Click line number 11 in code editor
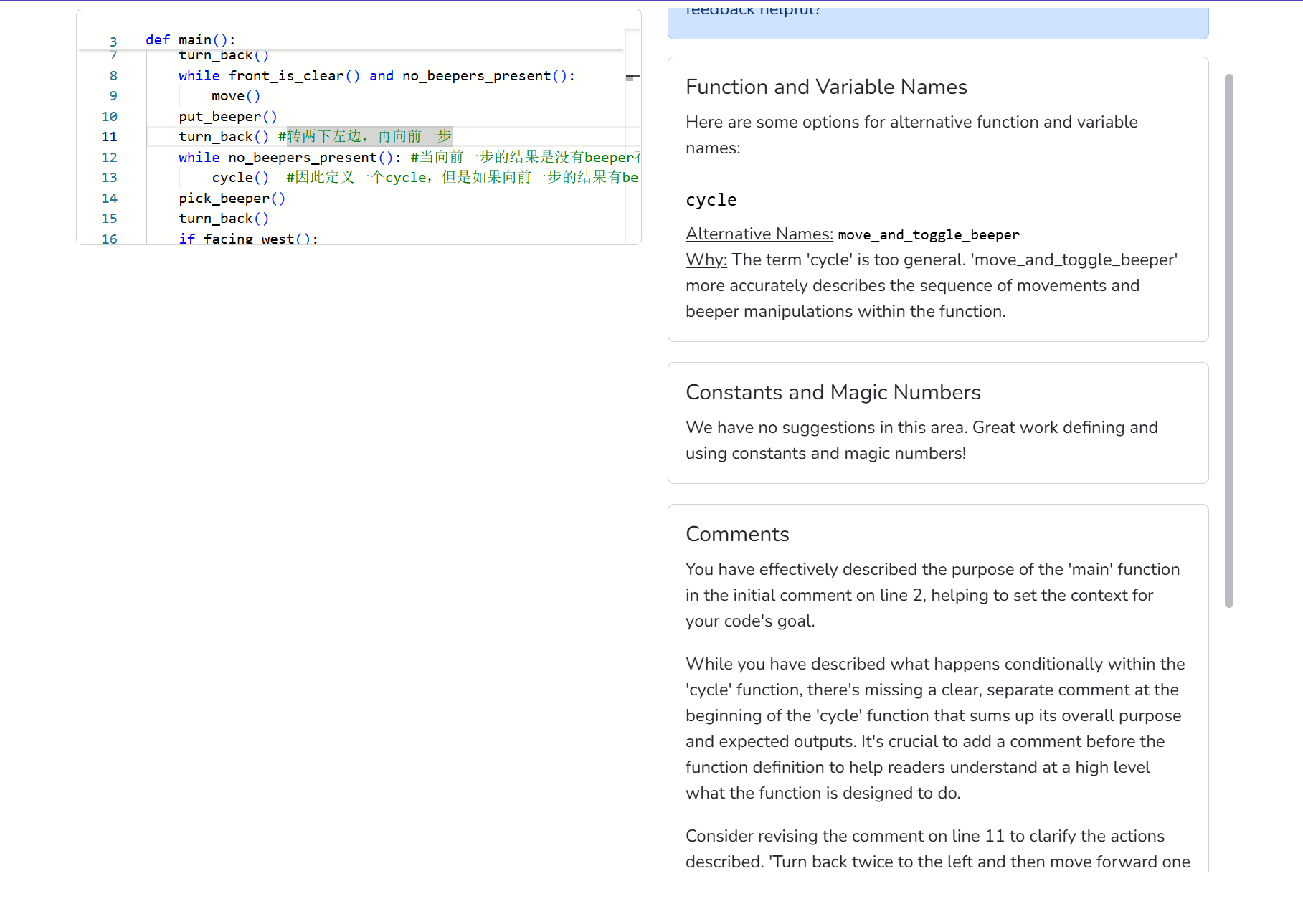 [109, 137]
